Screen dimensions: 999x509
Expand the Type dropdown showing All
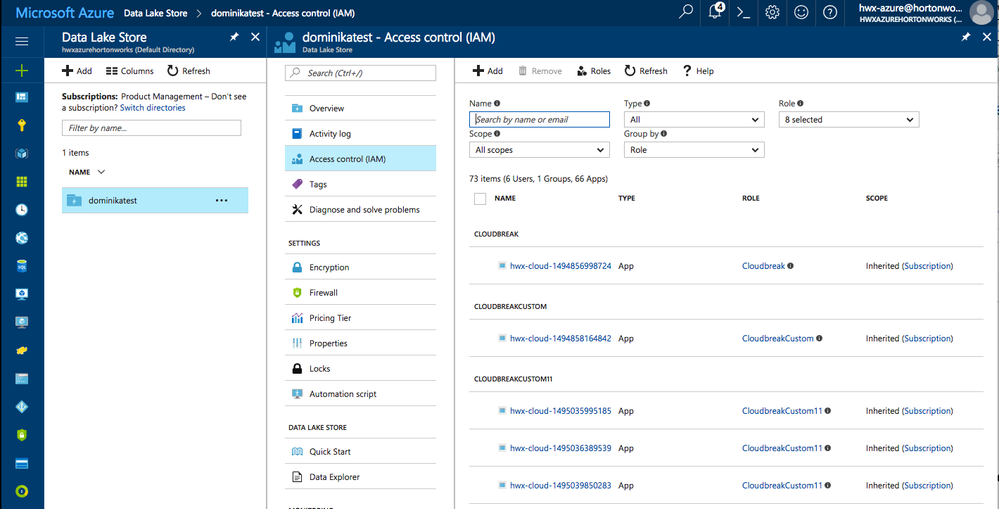tap(694, 119)
